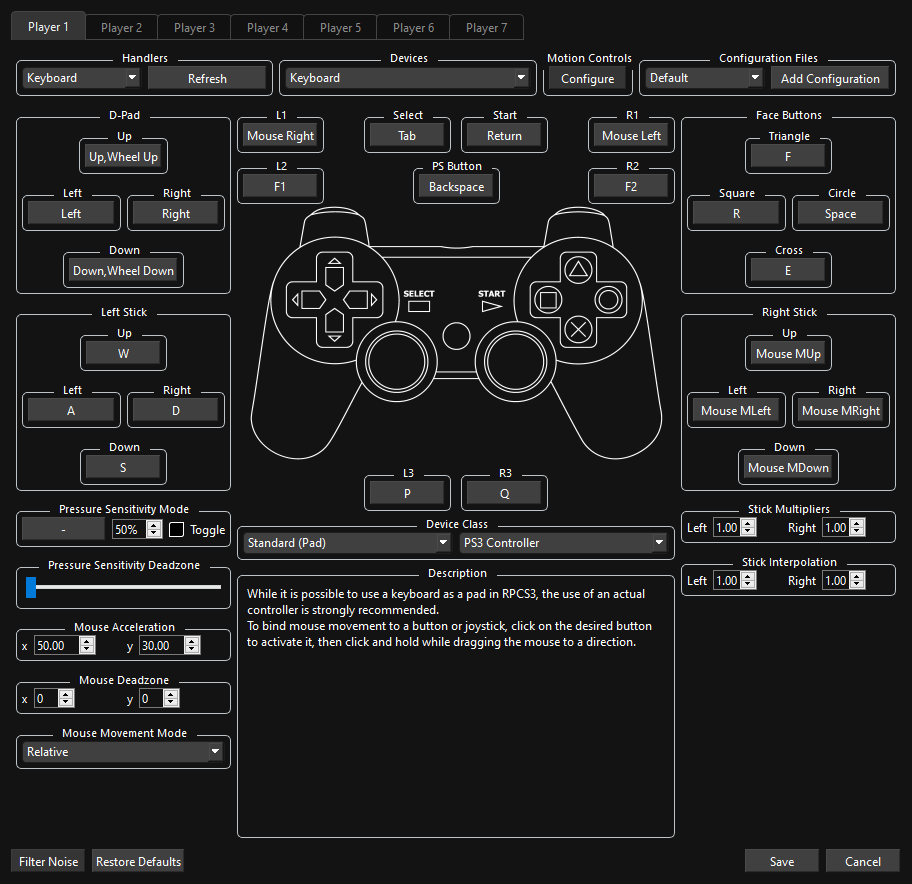Expand the Standard (Pad) device class dropdown

[x=347, y=543]
